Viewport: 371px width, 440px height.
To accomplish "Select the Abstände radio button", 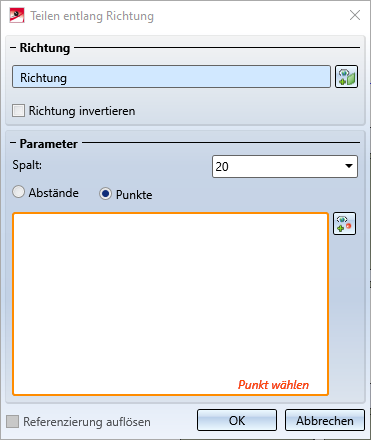I will pos(18,192).
